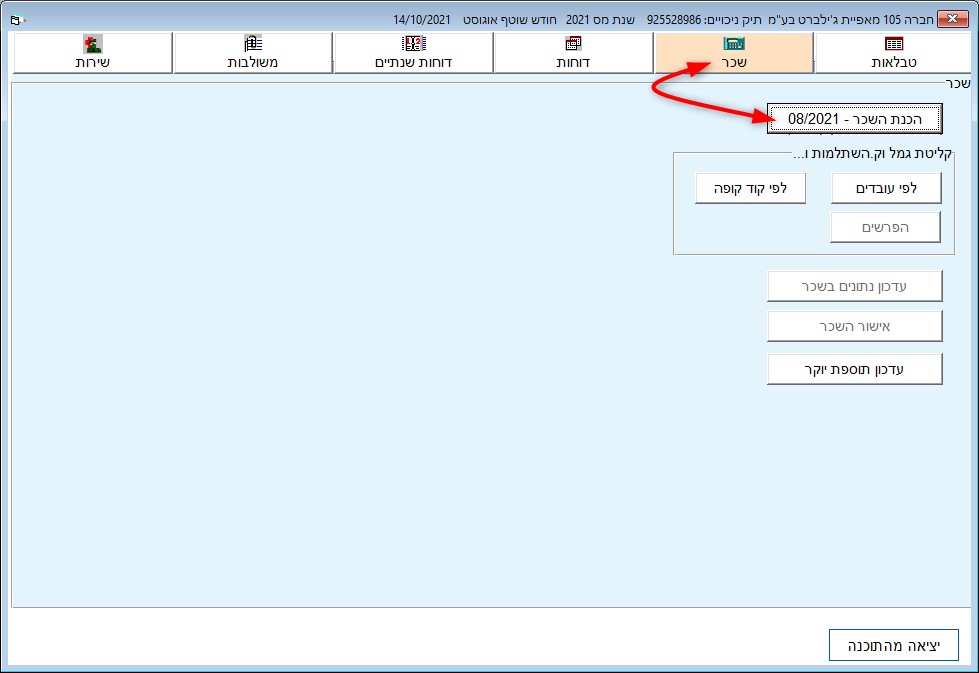Click the לפי קוד קופה button

[750, 189]
